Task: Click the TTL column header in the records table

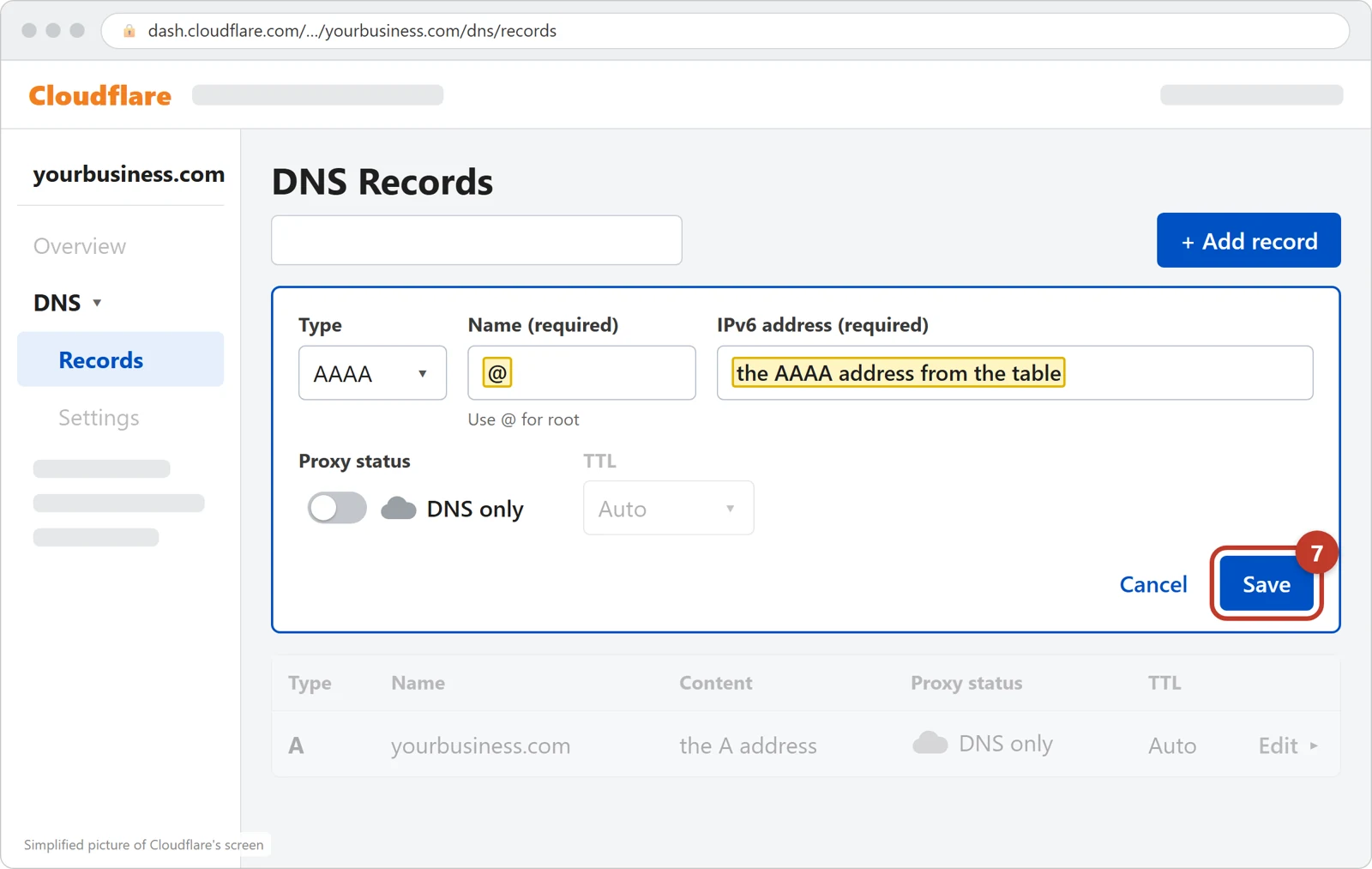Action: pyautogui.click(x=1164, y=683)
